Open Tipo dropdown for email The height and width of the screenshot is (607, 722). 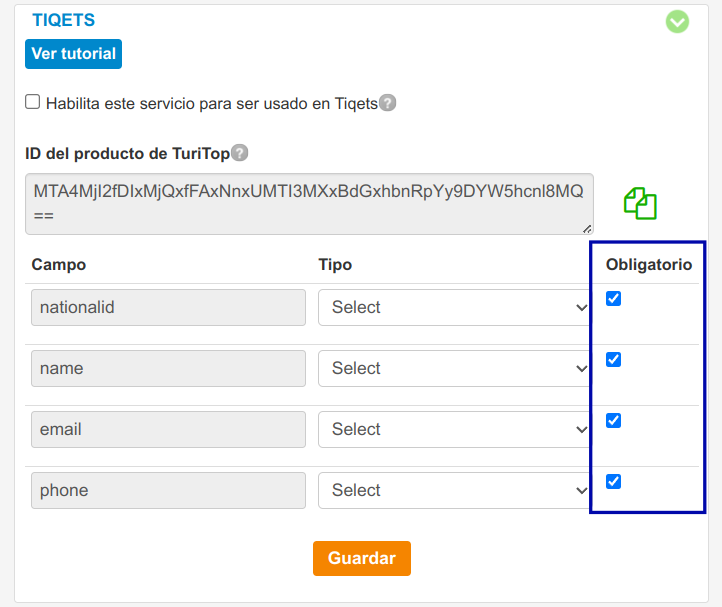coord(455,430)
